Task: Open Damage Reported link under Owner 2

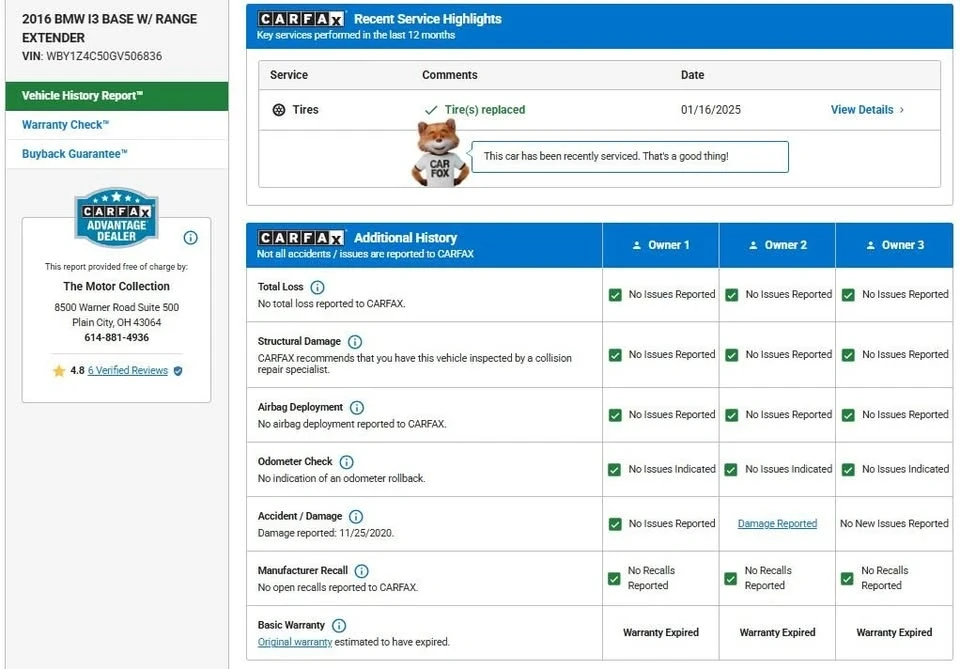Action: point(777,524)
